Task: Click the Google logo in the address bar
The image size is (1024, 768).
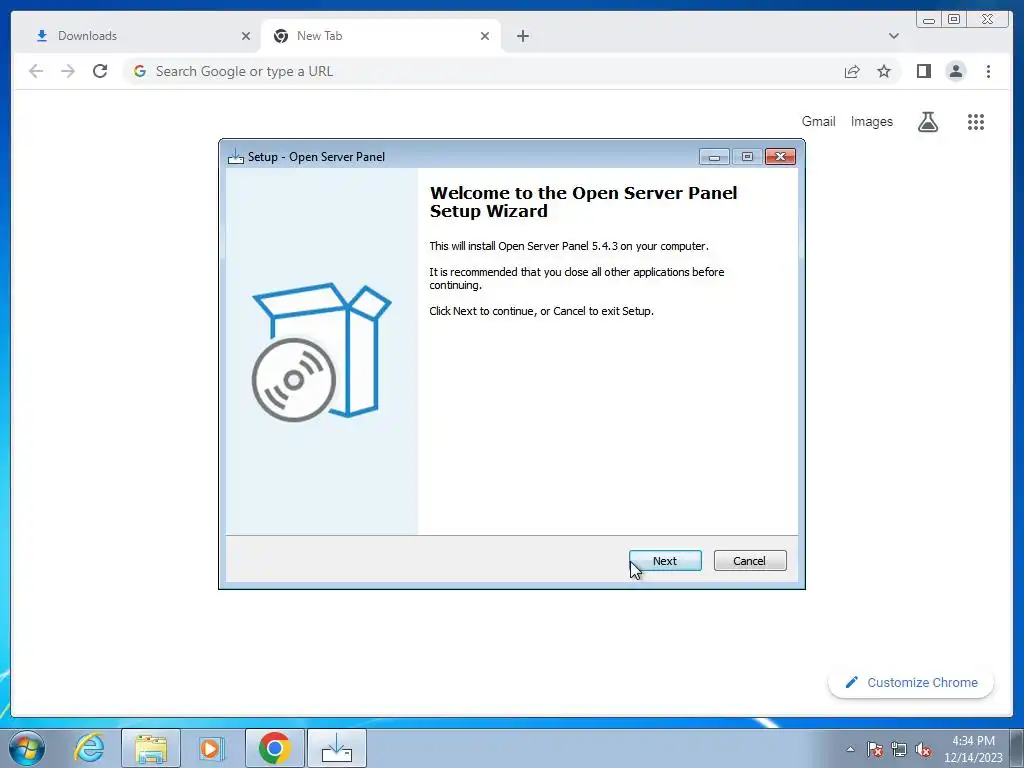Action: pos(140,71)
